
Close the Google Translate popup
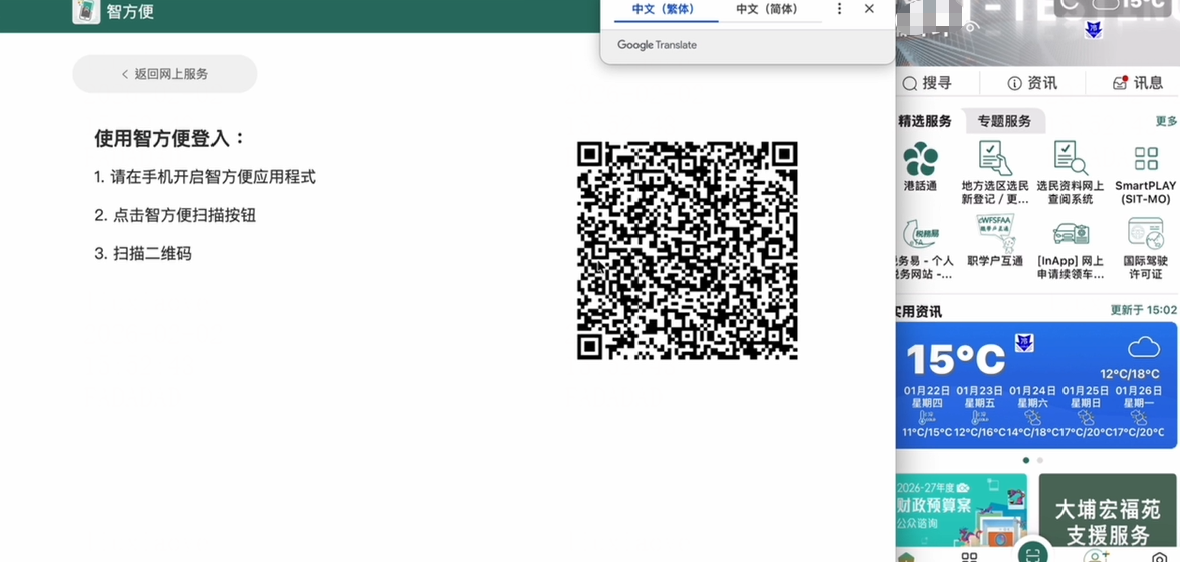tap(869, 9)
